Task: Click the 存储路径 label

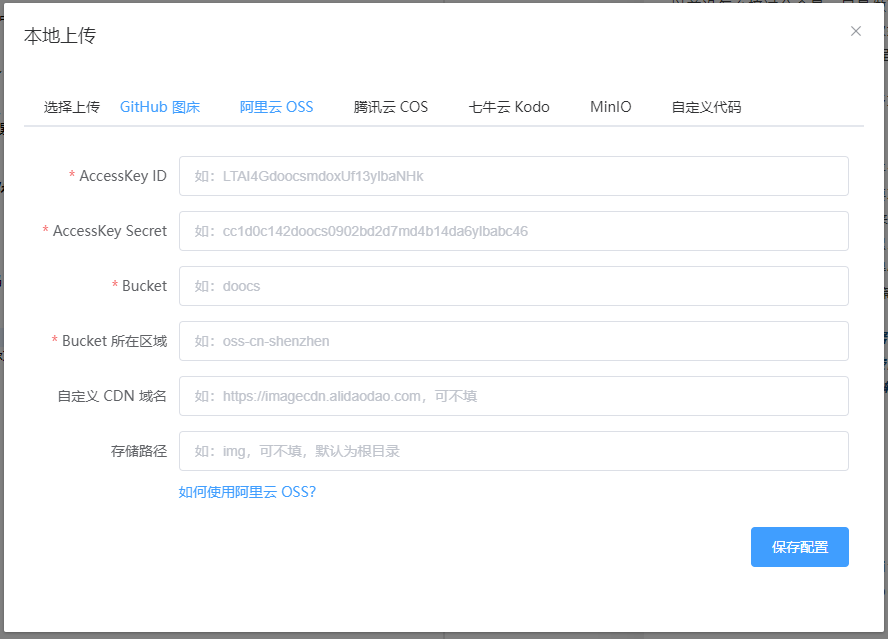Action: 139,451
